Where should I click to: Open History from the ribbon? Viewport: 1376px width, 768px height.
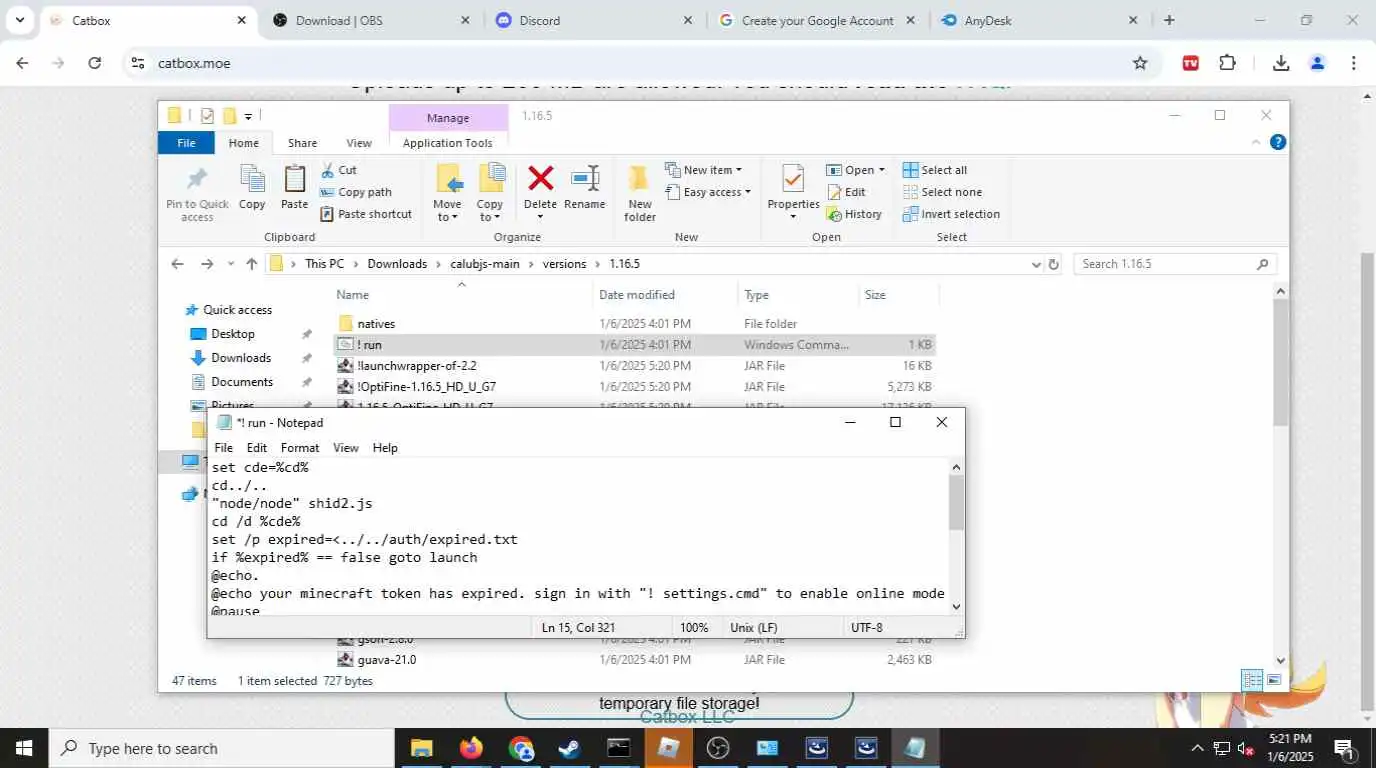(854, 214)
